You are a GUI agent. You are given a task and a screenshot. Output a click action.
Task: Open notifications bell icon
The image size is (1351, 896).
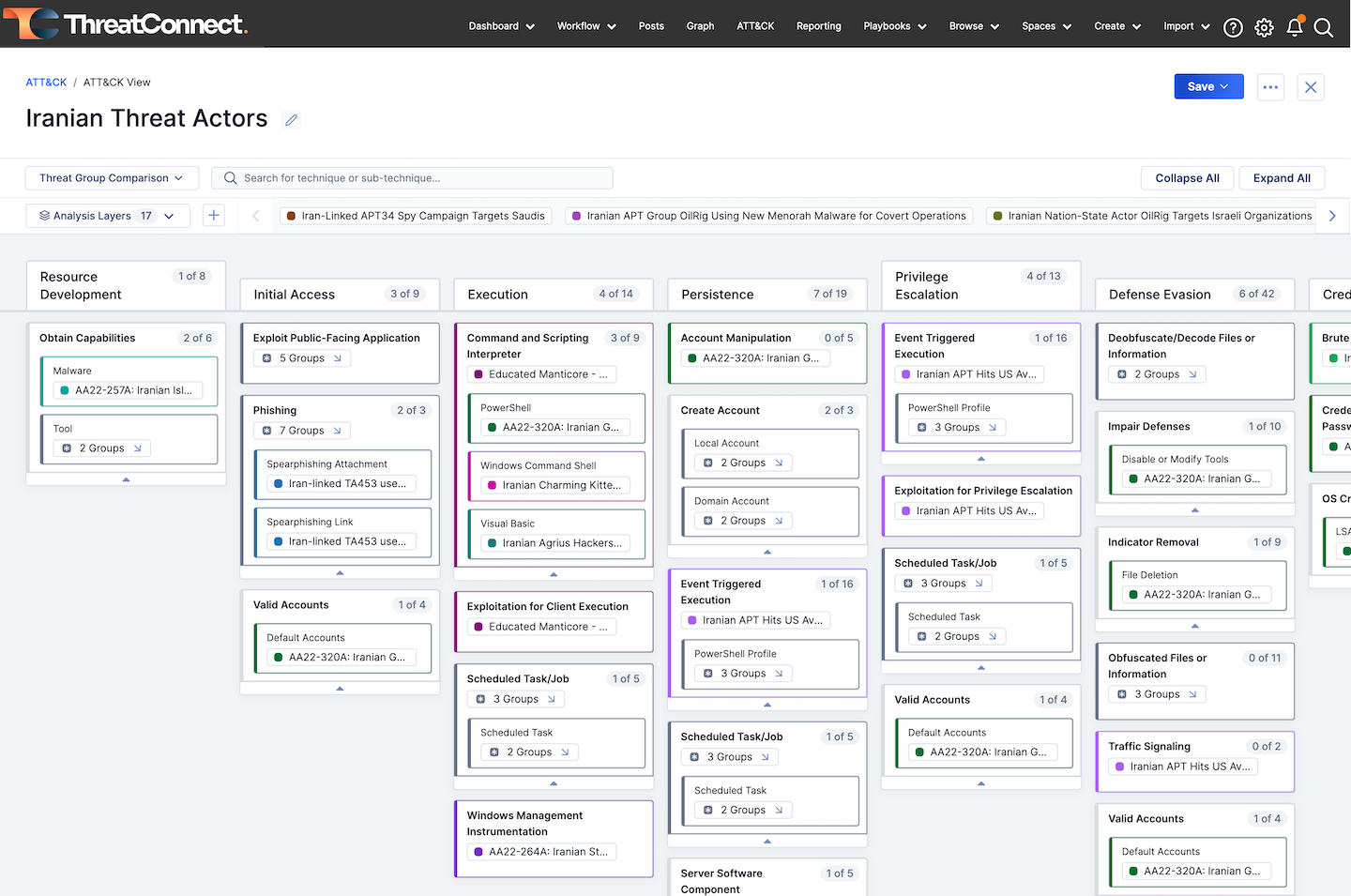pyautogui.click(x=1295, y=27)
